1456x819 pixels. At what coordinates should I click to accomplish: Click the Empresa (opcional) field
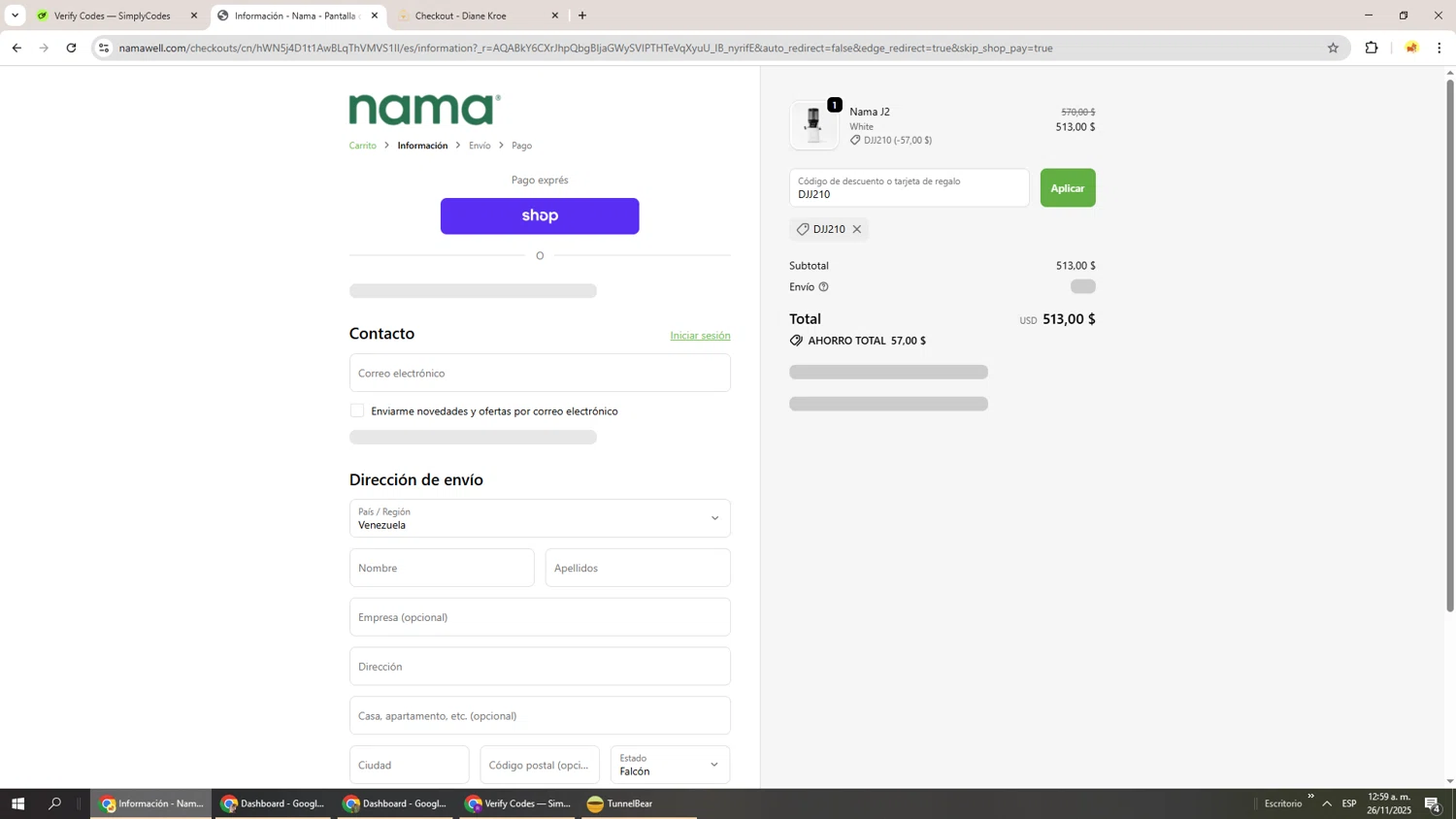[540, 617]
